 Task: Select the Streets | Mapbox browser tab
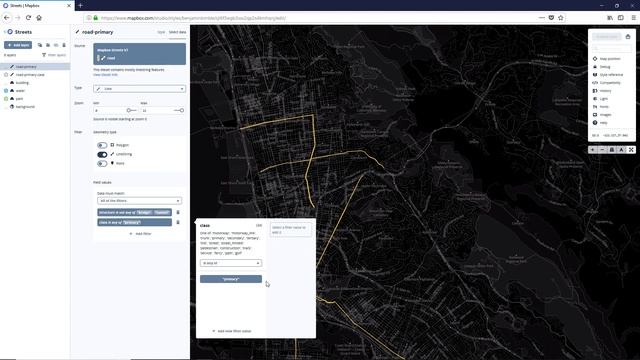[x=36, y=5]
